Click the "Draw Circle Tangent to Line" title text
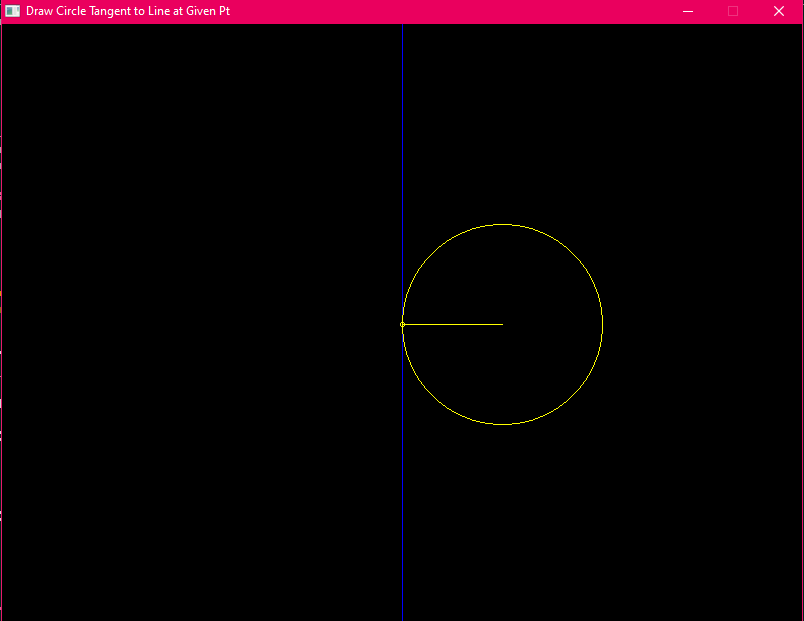 click(128, 11)
